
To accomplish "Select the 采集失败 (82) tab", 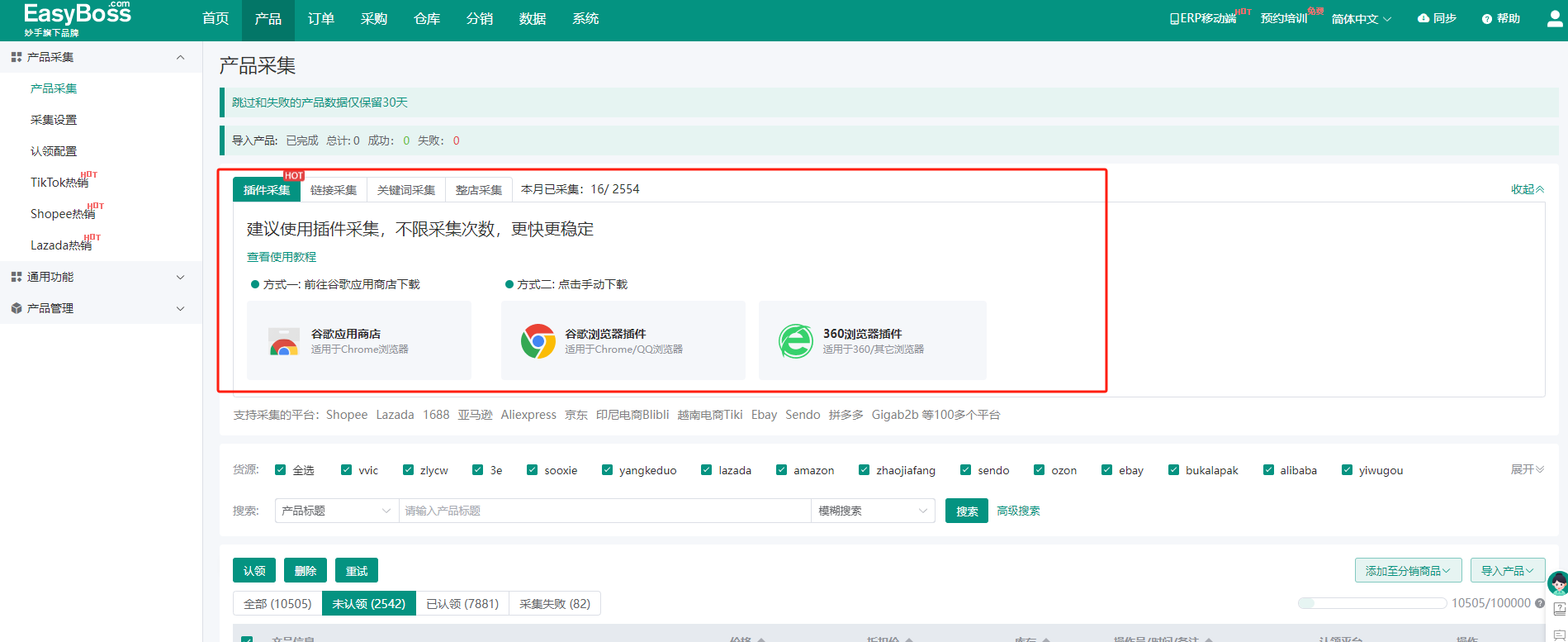I will point(555,604).
